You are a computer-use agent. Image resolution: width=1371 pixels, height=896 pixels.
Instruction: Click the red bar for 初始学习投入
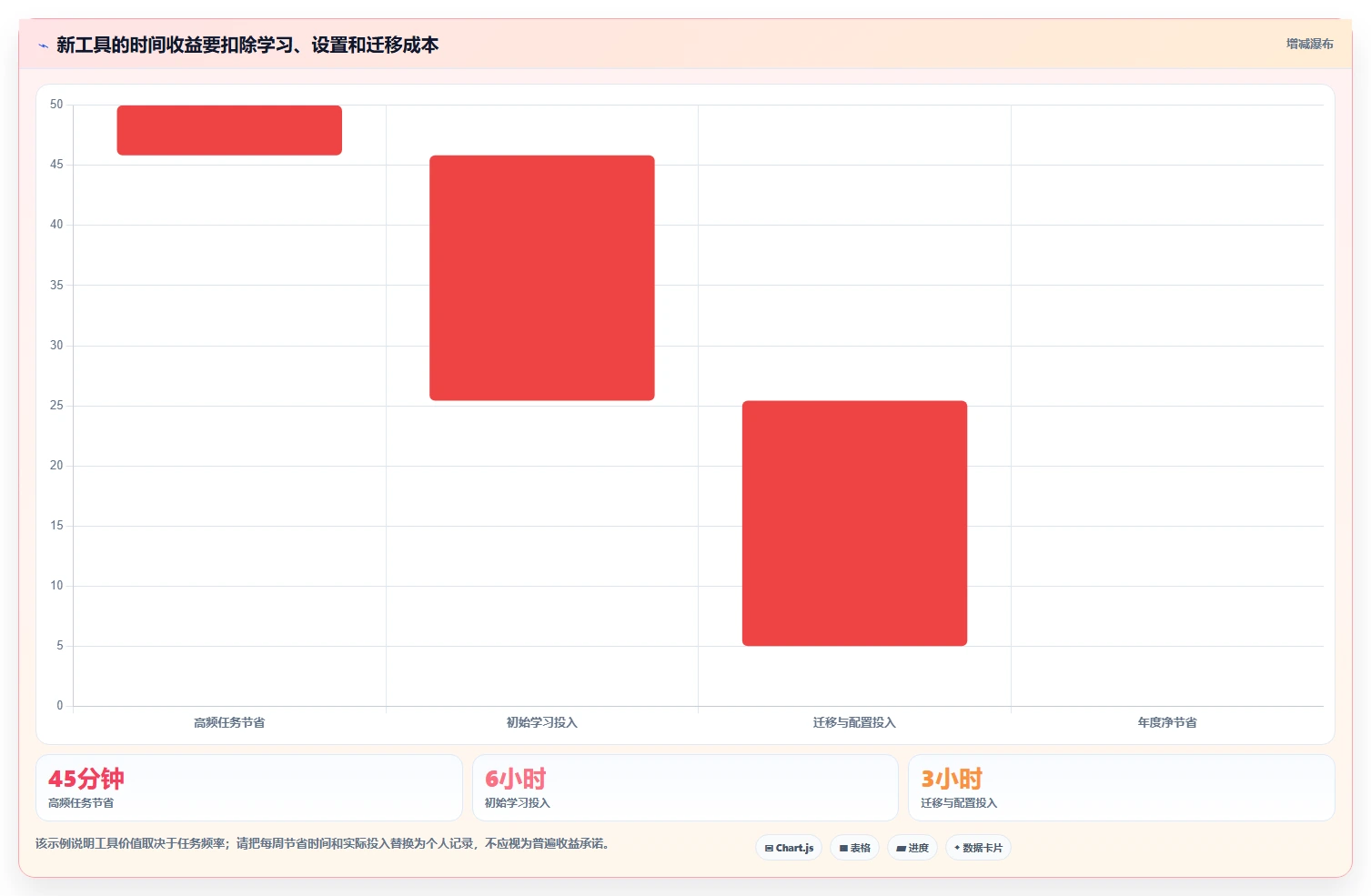pyautogui.click(x=542, y=277)
